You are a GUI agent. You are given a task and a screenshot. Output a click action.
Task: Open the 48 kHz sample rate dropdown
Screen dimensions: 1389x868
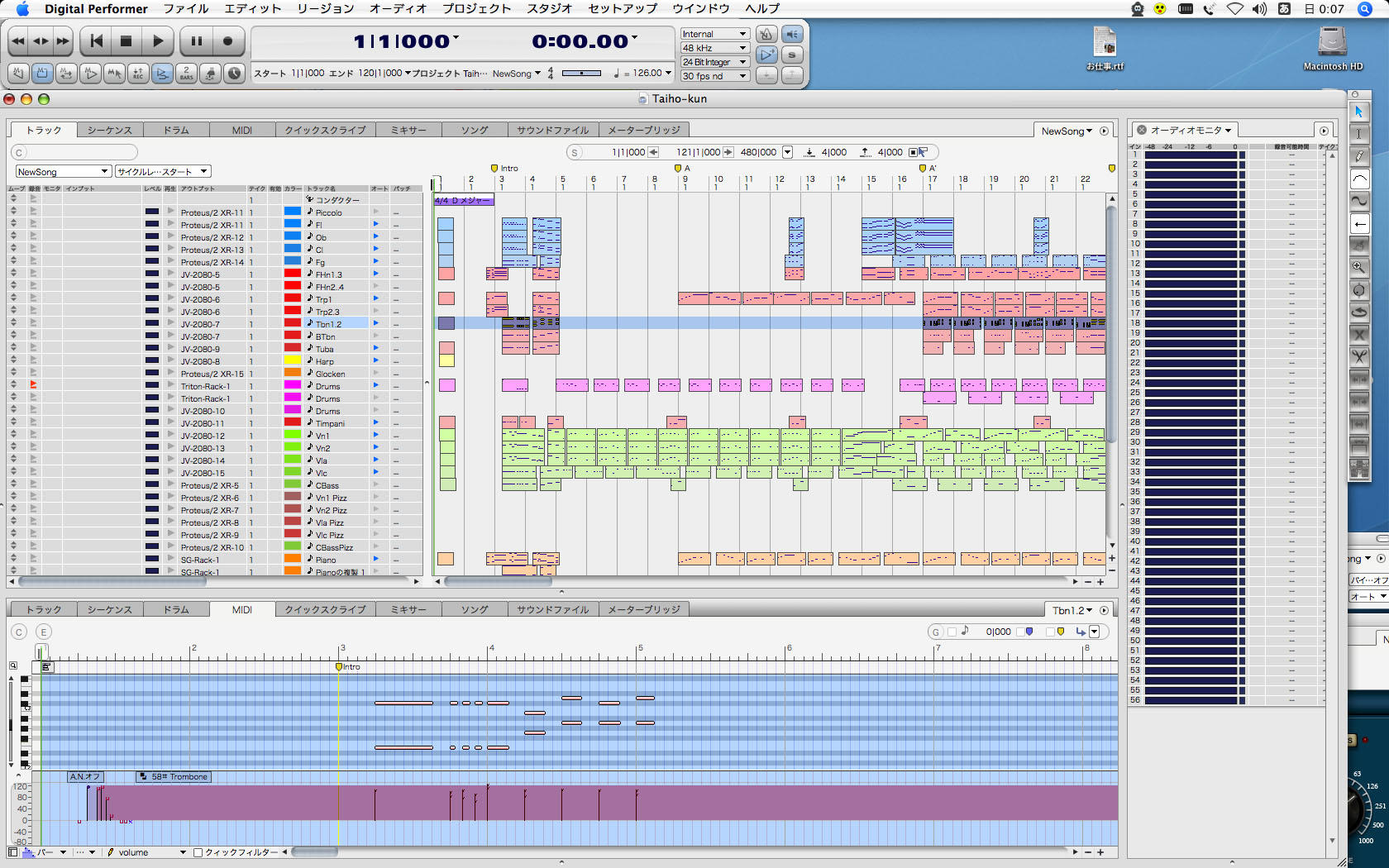pos(714,48)
